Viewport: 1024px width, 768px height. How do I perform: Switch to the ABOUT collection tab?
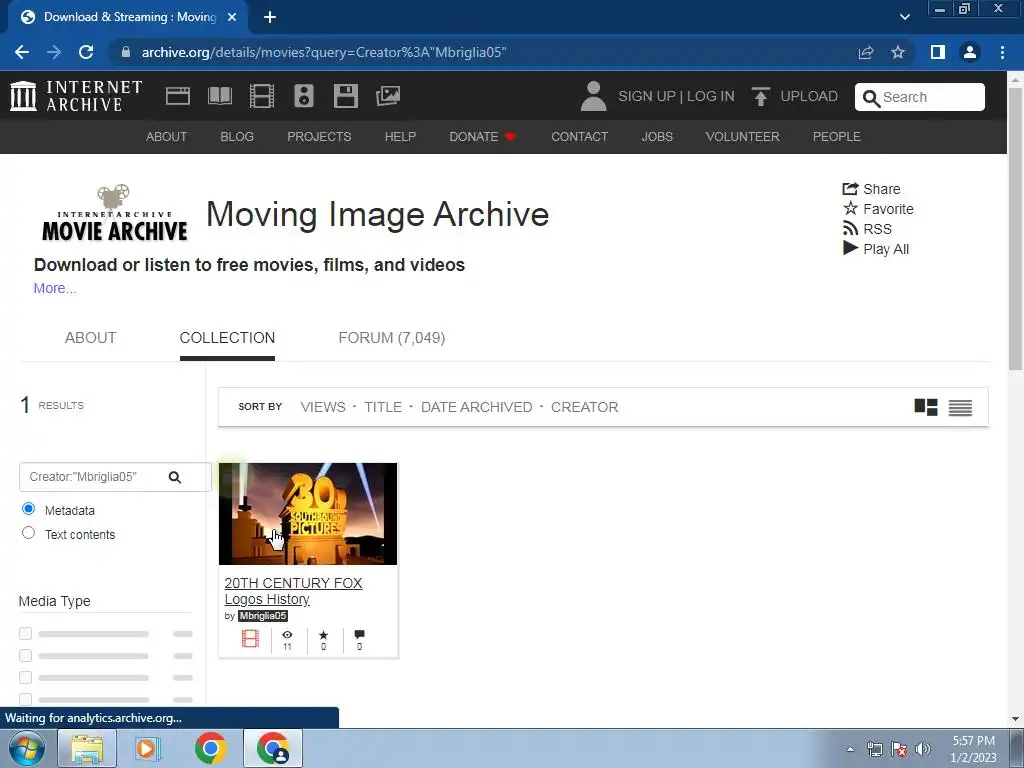click(x=90, y=338)
